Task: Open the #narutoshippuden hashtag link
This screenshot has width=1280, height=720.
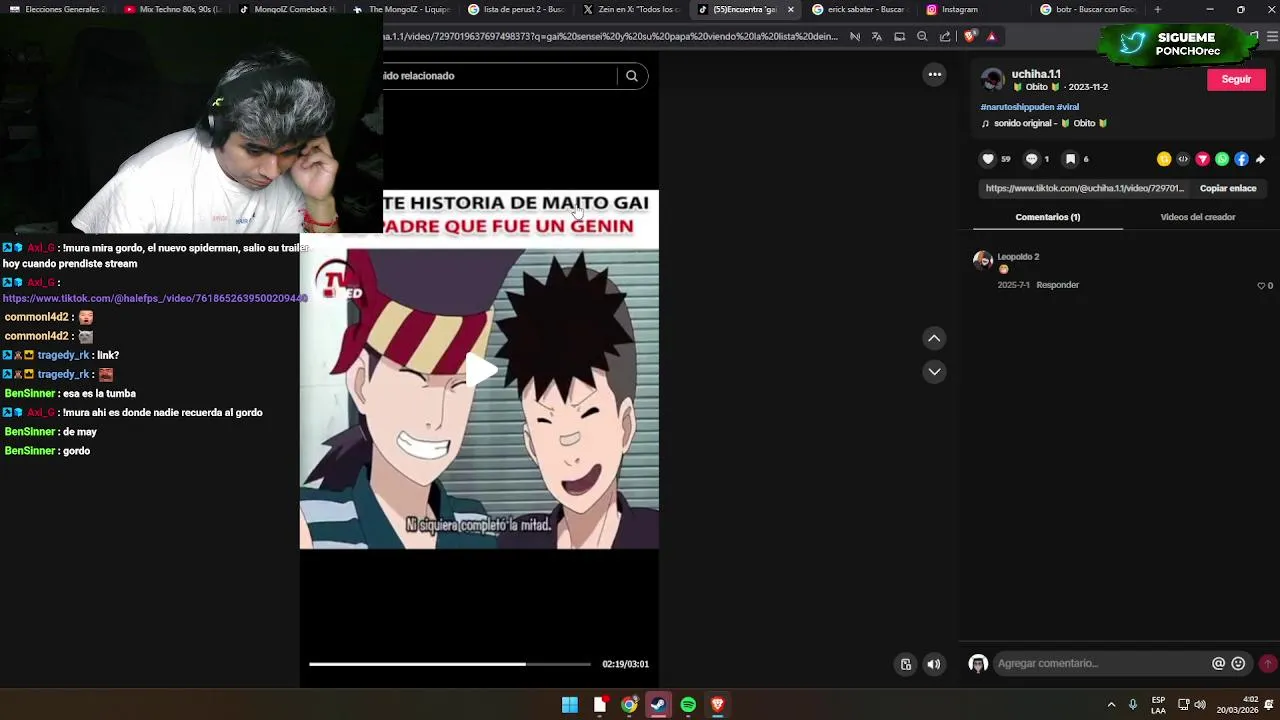Action: pos(1017,107)
